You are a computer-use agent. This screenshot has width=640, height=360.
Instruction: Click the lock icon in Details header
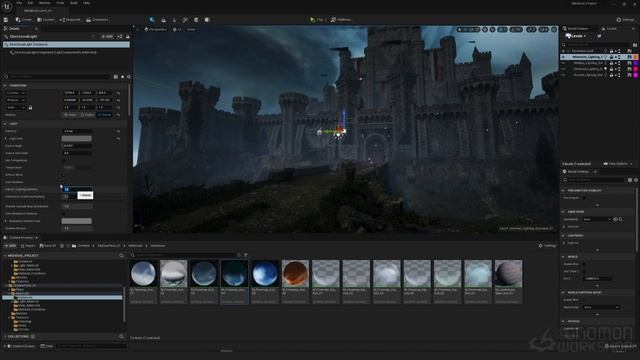tap(127, 36)
